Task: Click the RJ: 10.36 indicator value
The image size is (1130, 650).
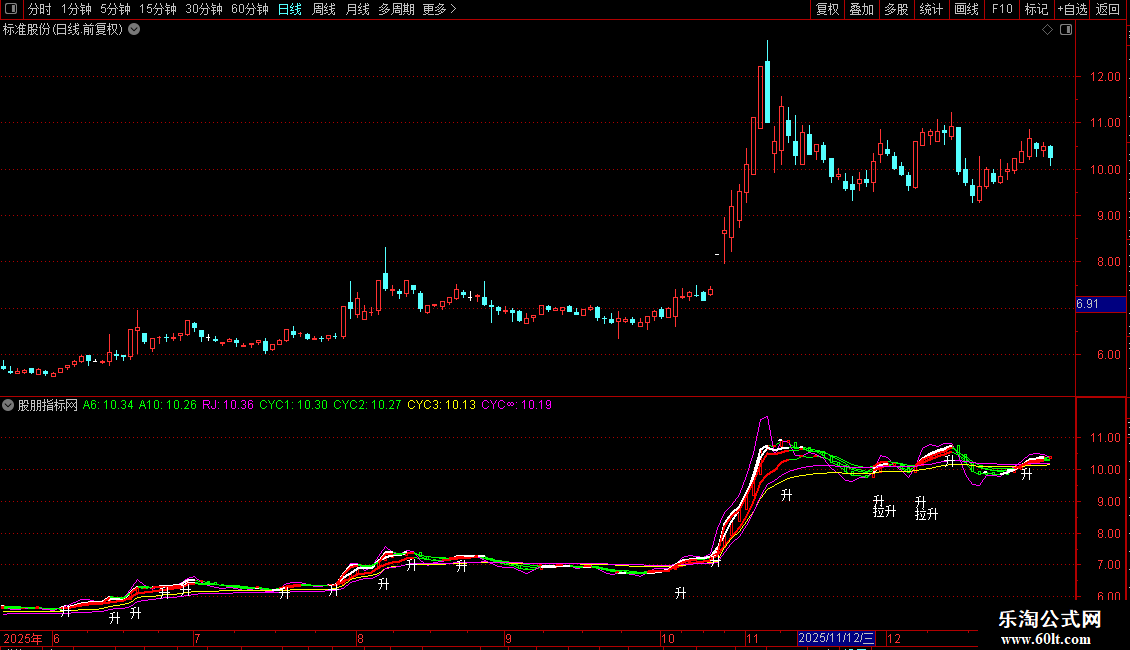Action: 228,405
